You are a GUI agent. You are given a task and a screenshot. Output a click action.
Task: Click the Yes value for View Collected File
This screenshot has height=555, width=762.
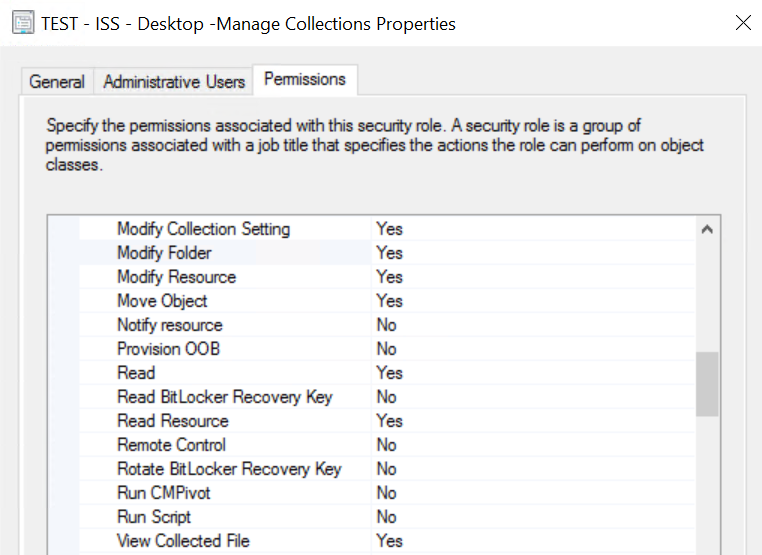390,541
